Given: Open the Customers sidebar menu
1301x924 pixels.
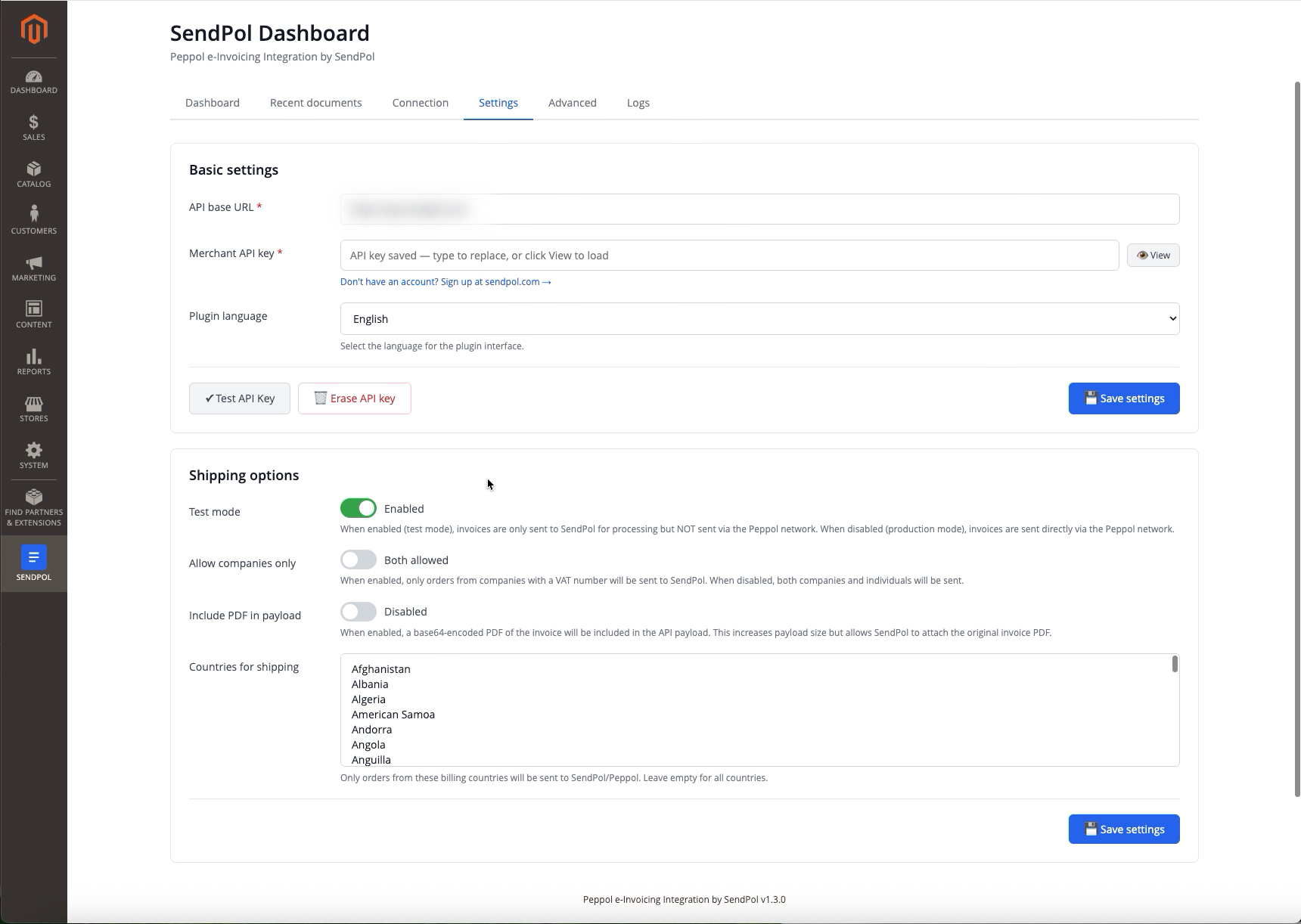Looking at the screenshot, I should 33,220.
